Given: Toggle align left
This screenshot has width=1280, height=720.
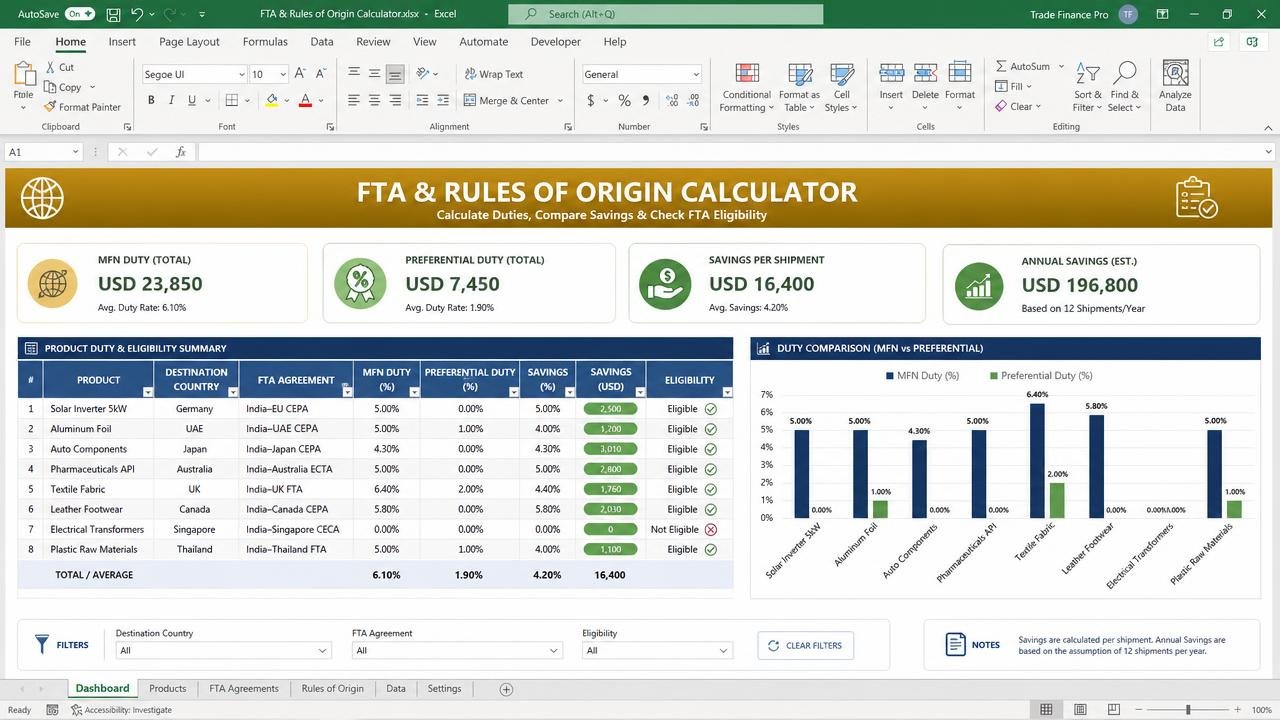Looking at the screenshot, I should pos(353,100).
